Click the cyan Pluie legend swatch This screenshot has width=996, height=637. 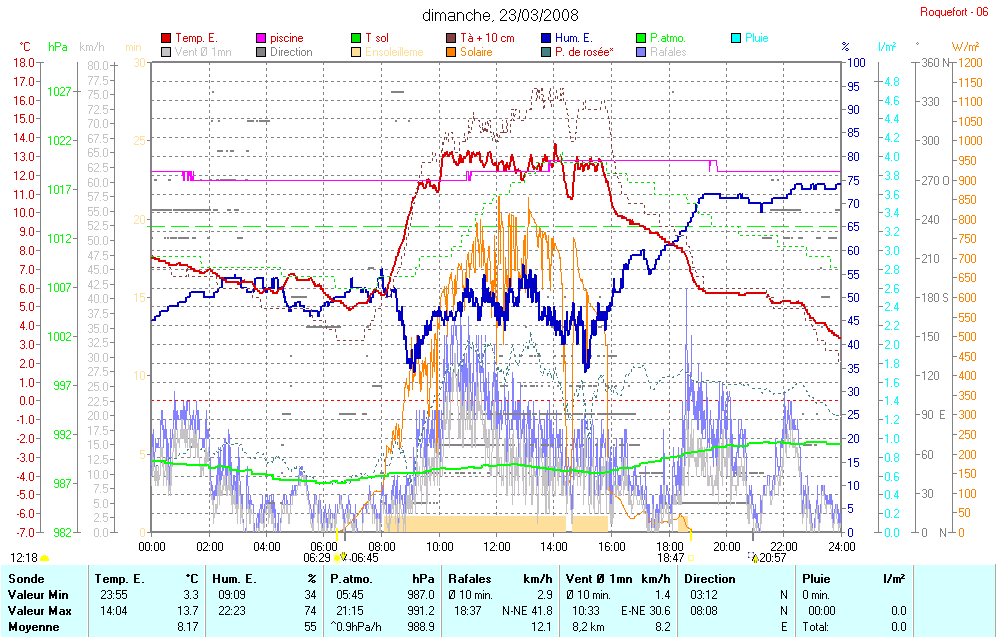click(736, 38)
